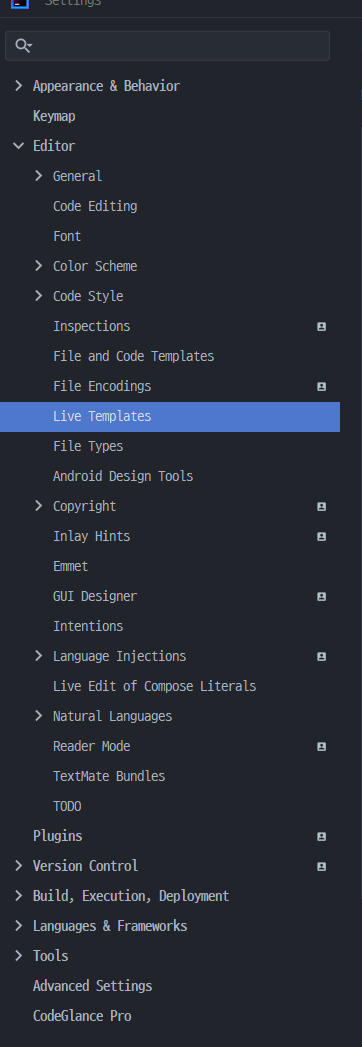This screenshot has height=1047, width=362.
Task: Expand the Code Style node
Action: point(39,296)
